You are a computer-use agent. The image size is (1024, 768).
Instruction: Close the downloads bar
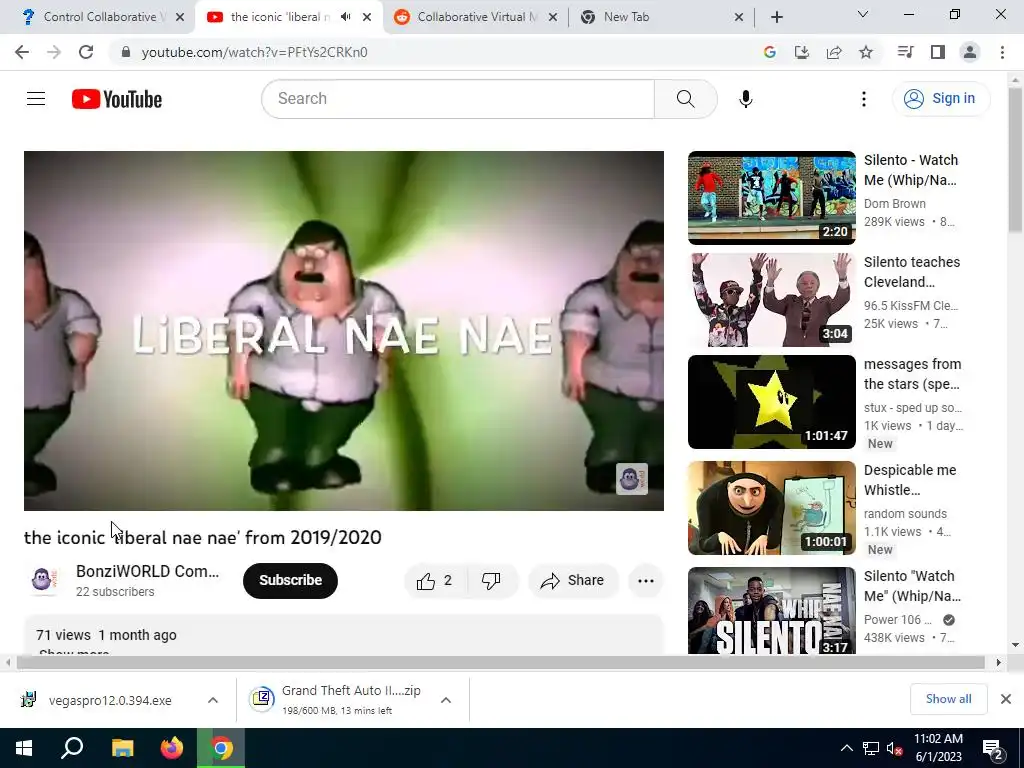click(1006, 699)
